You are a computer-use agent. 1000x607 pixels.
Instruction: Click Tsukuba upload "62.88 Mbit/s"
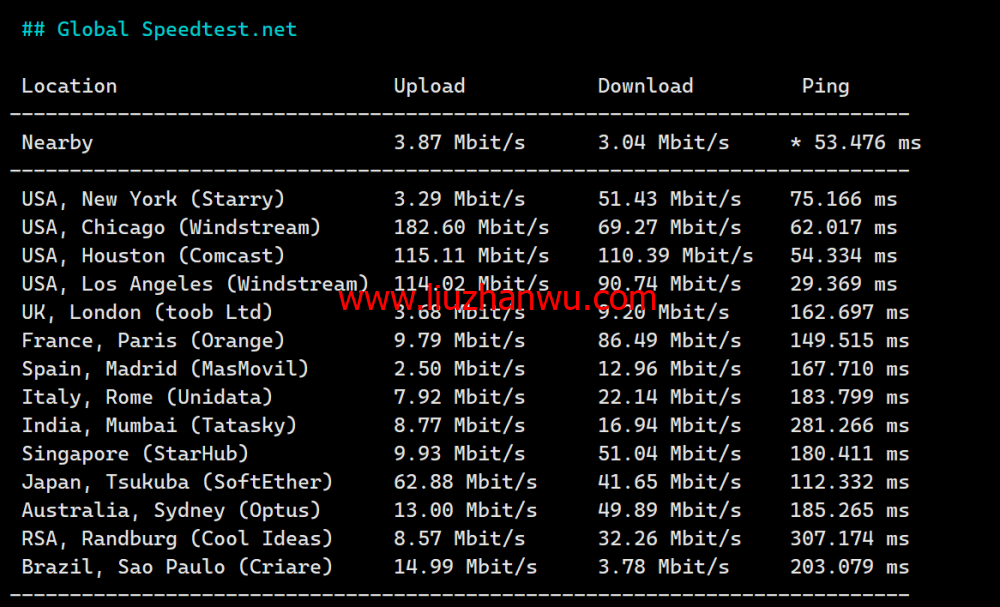[x=465, y=482]
